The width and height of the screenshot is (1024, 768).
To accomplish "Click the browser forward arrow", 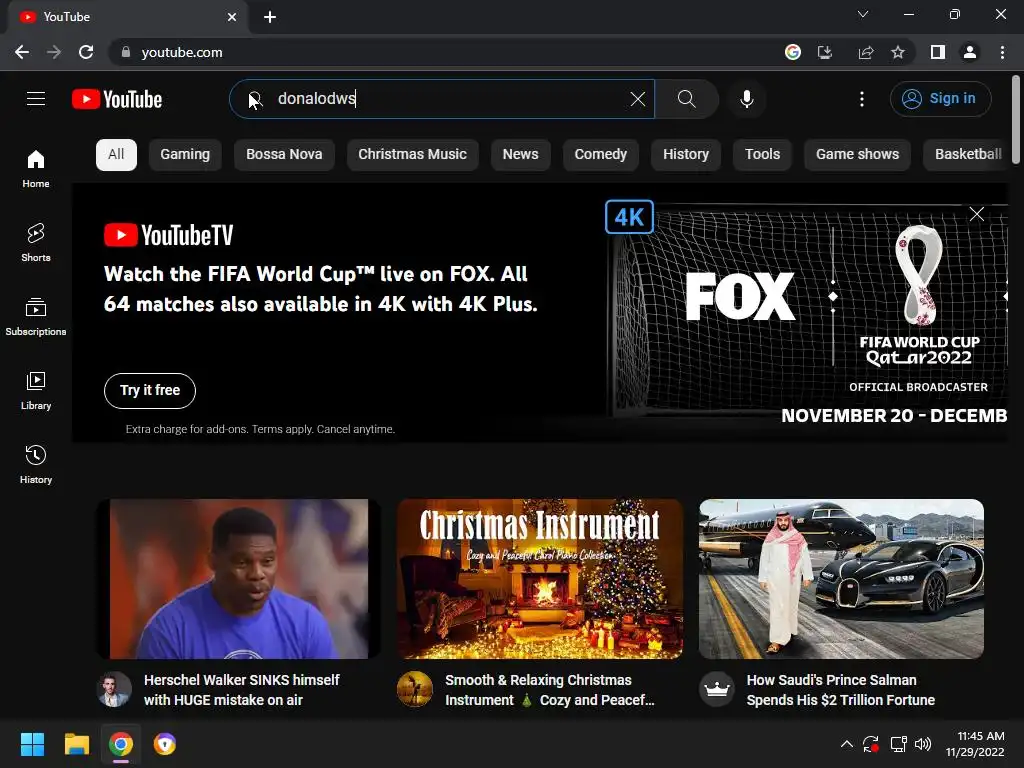I will 54,52.
